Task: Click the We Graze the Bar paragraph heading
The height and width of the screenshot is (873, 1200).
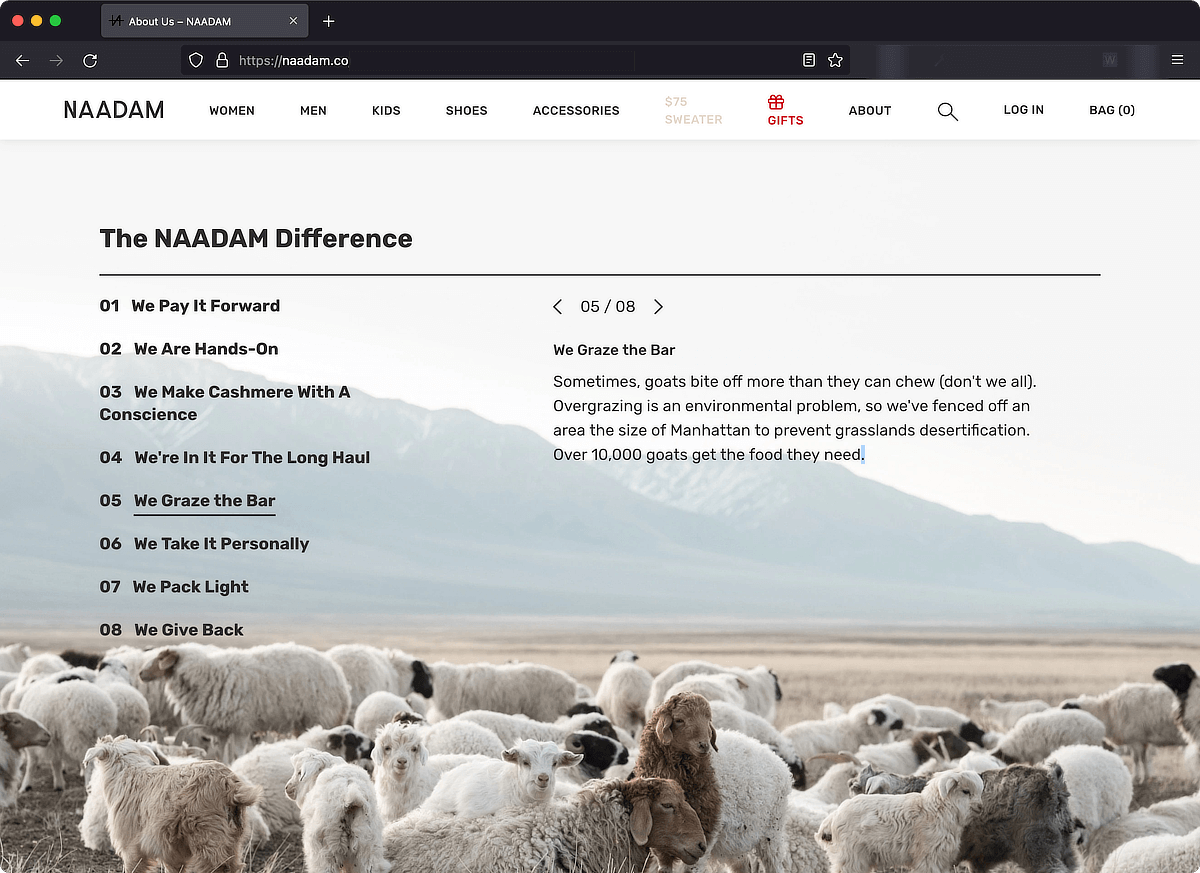Action: [614, 350]
